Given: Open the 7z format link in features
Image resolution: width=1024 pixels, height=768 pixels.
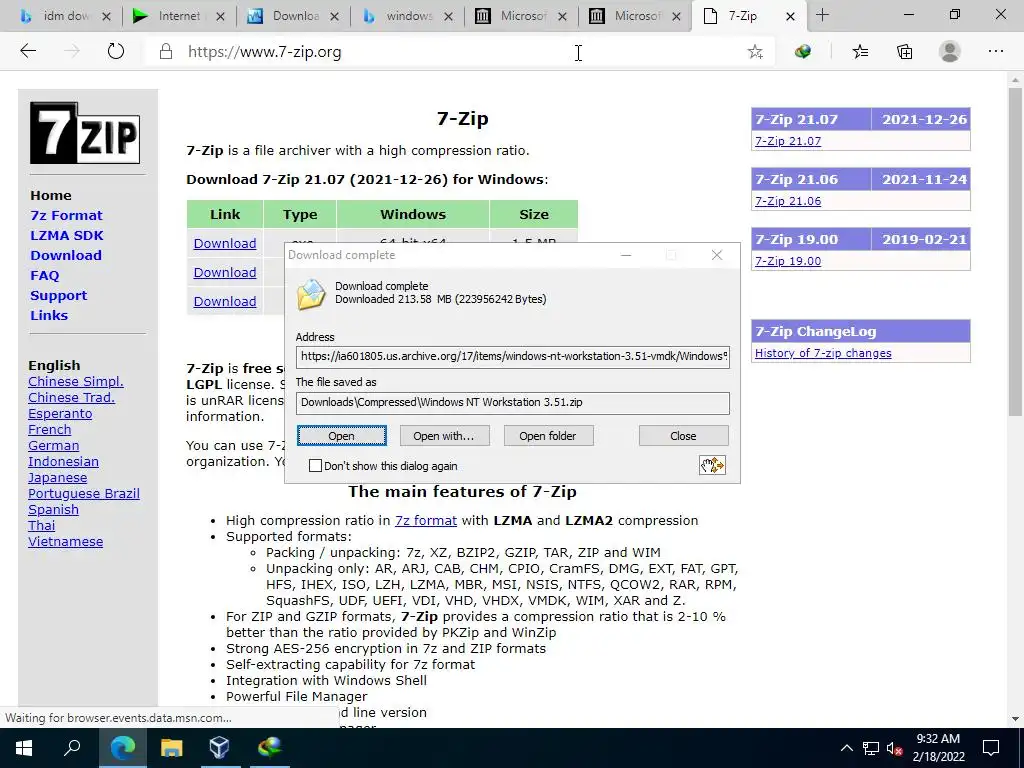Looking at the screenshot, I should pos(426,520).
